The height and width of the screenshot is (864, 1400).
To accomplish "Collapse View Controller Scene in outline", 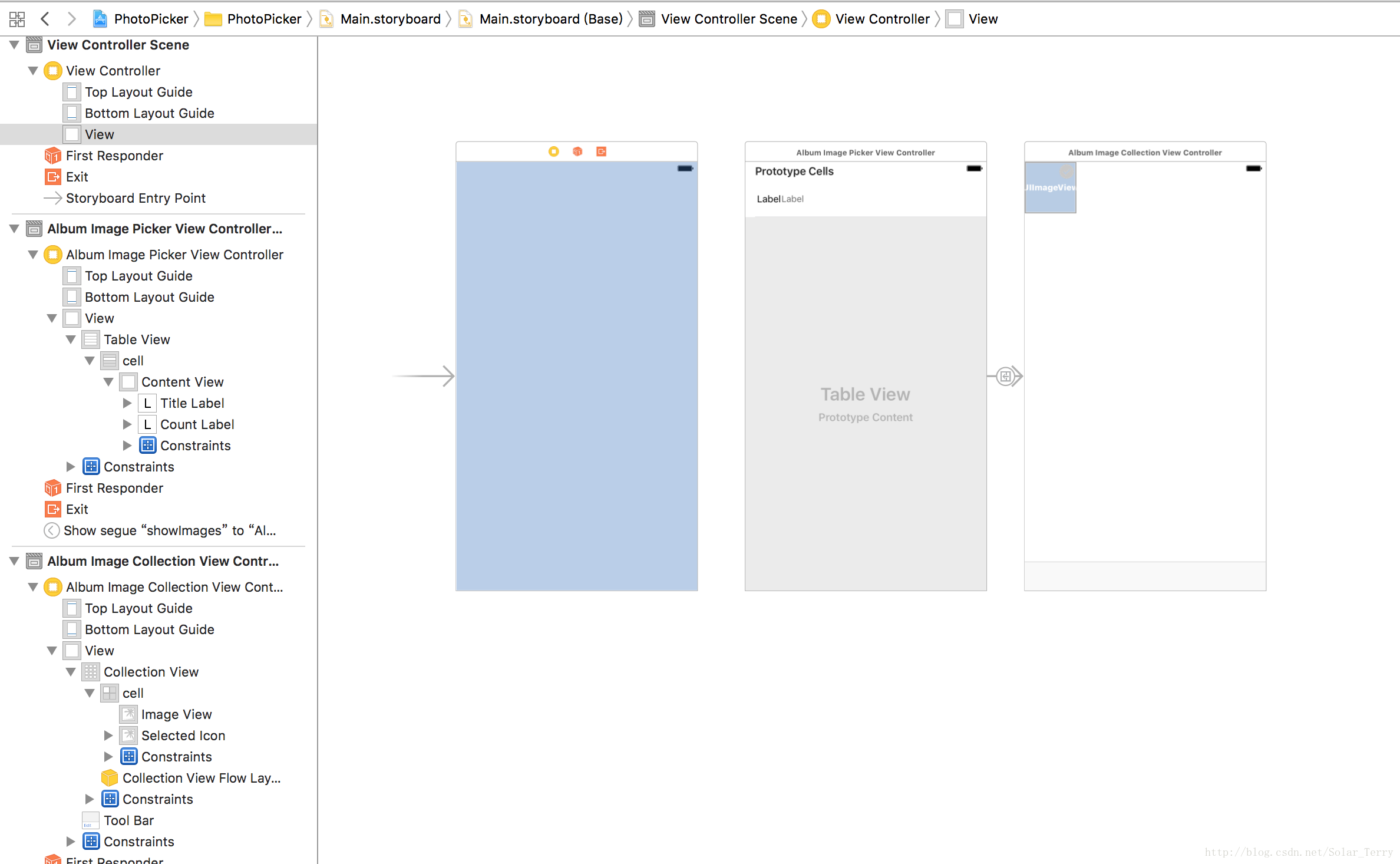I will [15, 45].
